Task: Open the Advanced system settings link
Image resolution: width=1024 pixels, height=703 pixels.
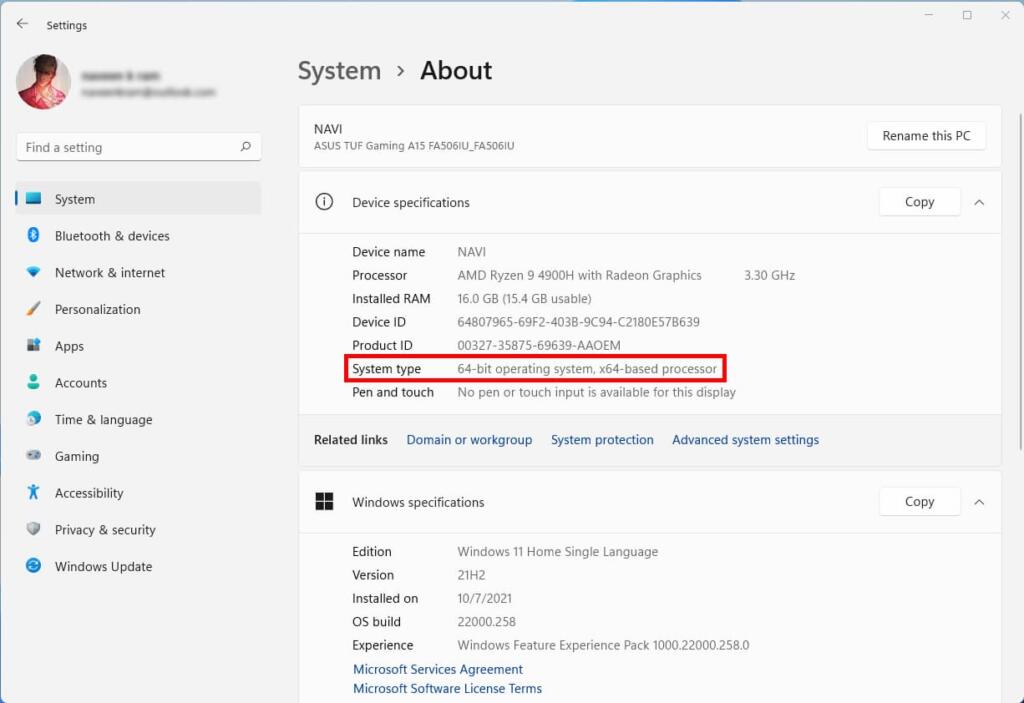Action: coord(745,440)
